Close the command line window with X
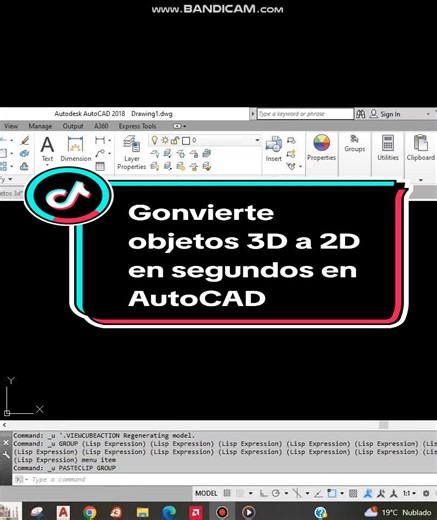This screenshot has width=437, height=520. (6, 442)
